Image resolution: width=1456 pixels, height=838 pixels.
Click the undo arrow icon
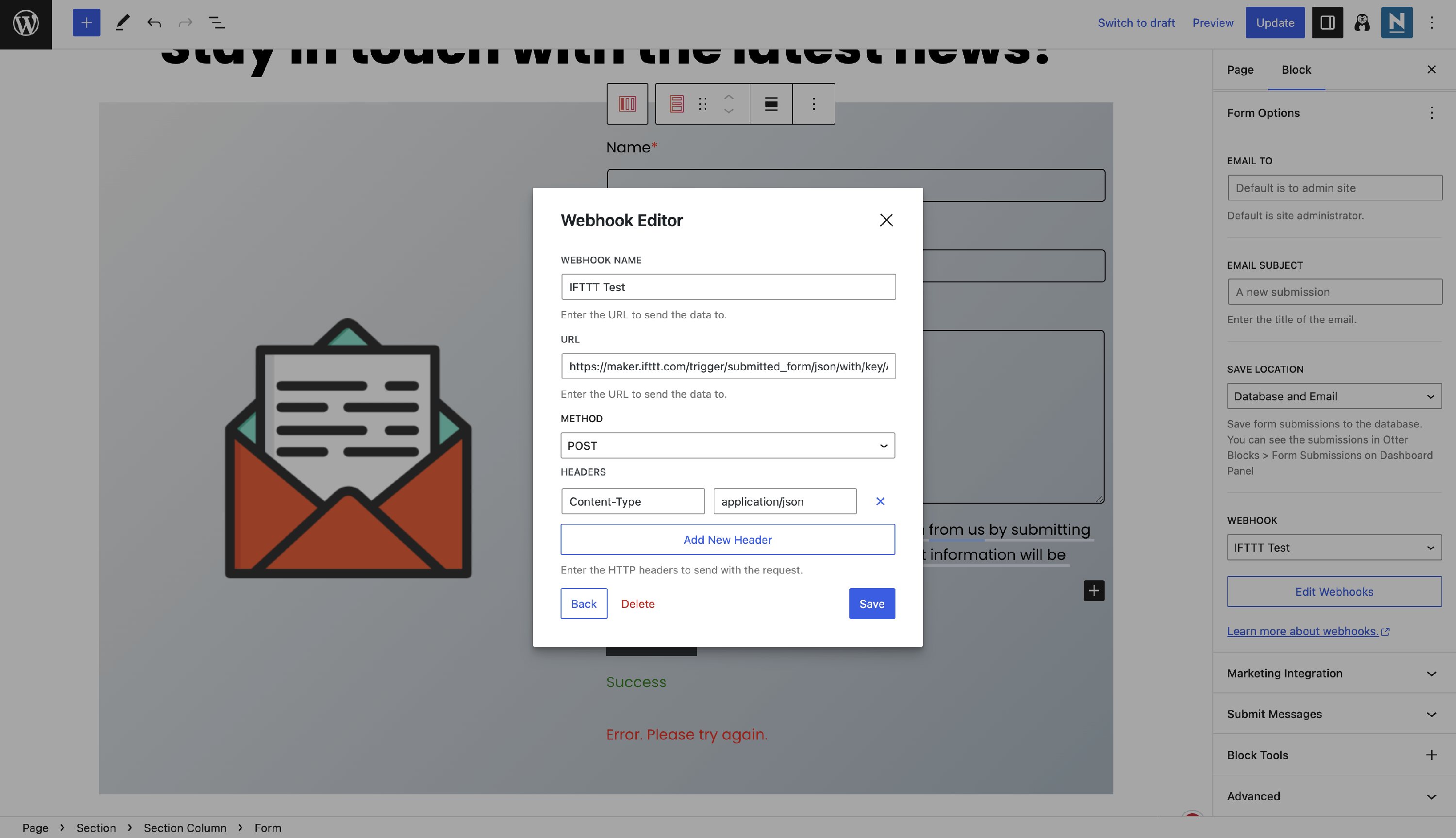(x=154, y=23)
